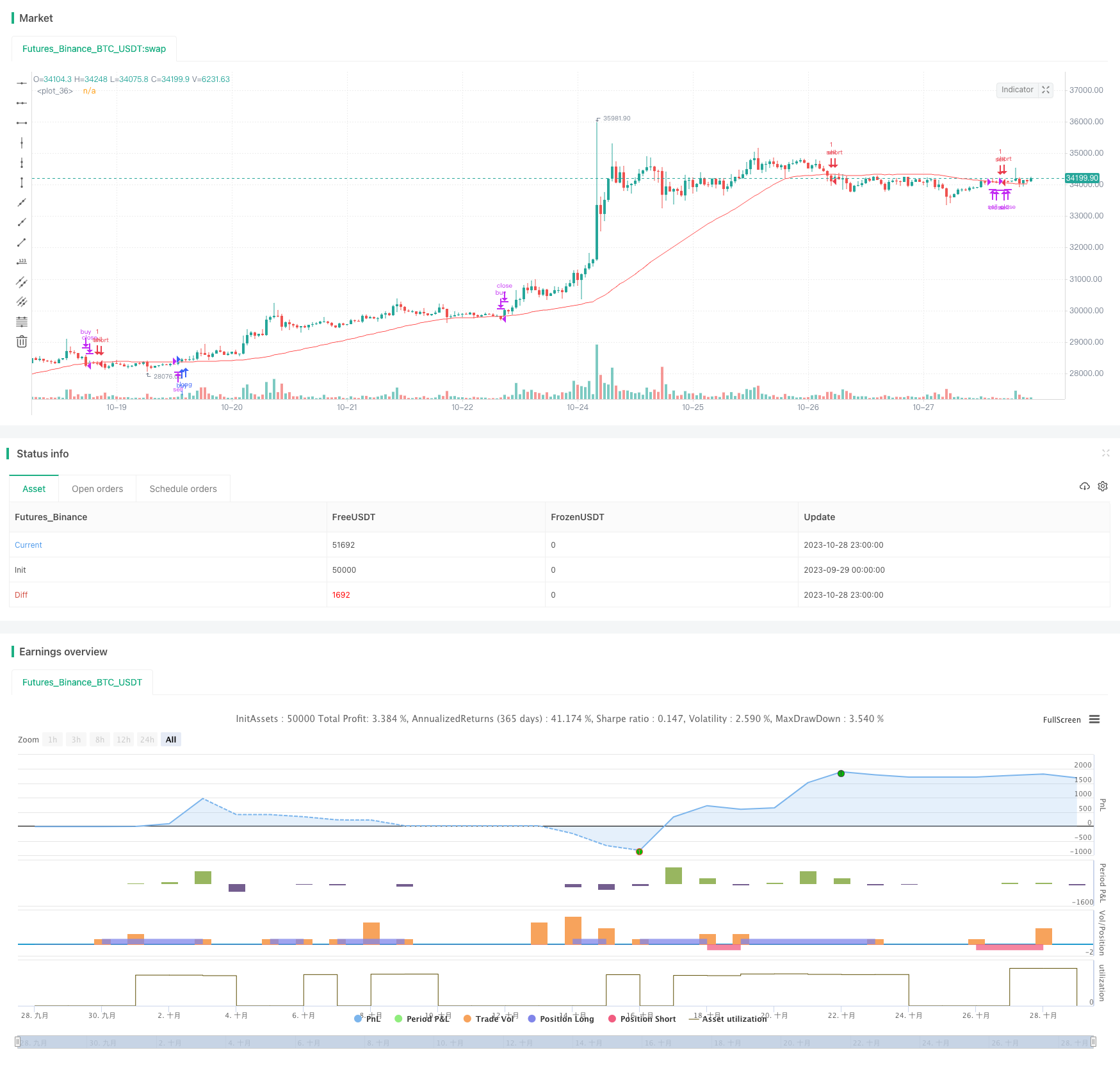Collapse Status info with the expand icon
The height and width of the screenshot is (1066, 1120).
(1106, 453)
